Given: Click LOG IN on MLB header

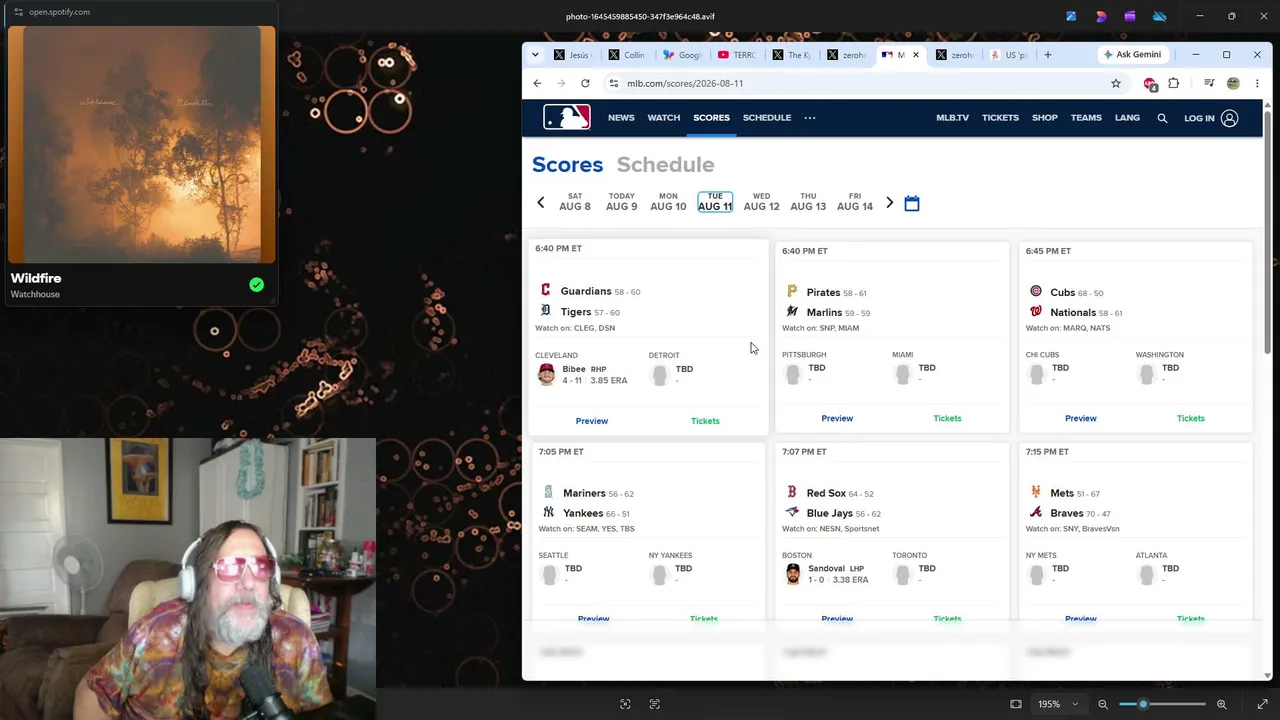Looking at the screenshot, I should (x=1199, y=118).
